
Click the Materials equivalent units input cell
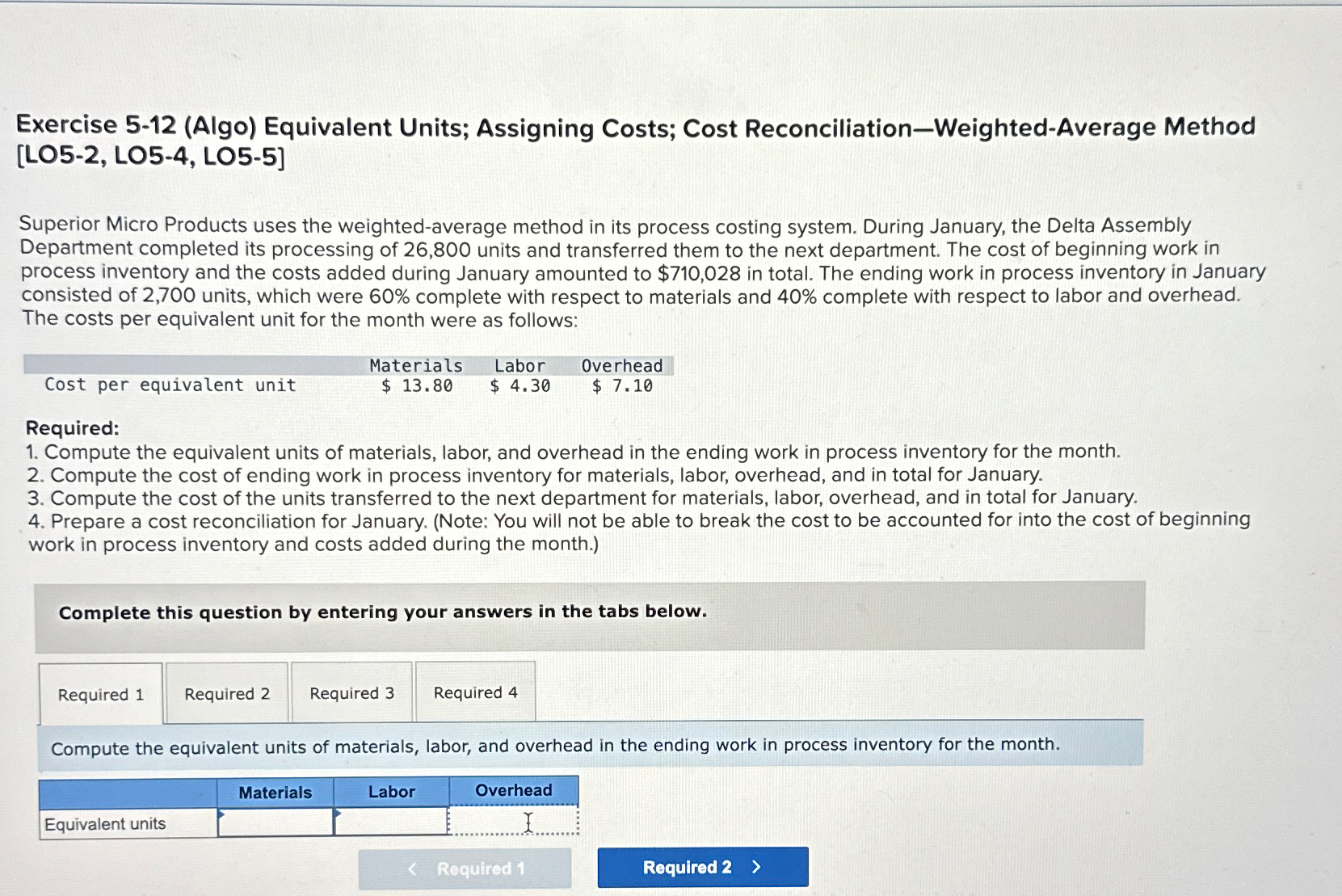coord(276,822)
